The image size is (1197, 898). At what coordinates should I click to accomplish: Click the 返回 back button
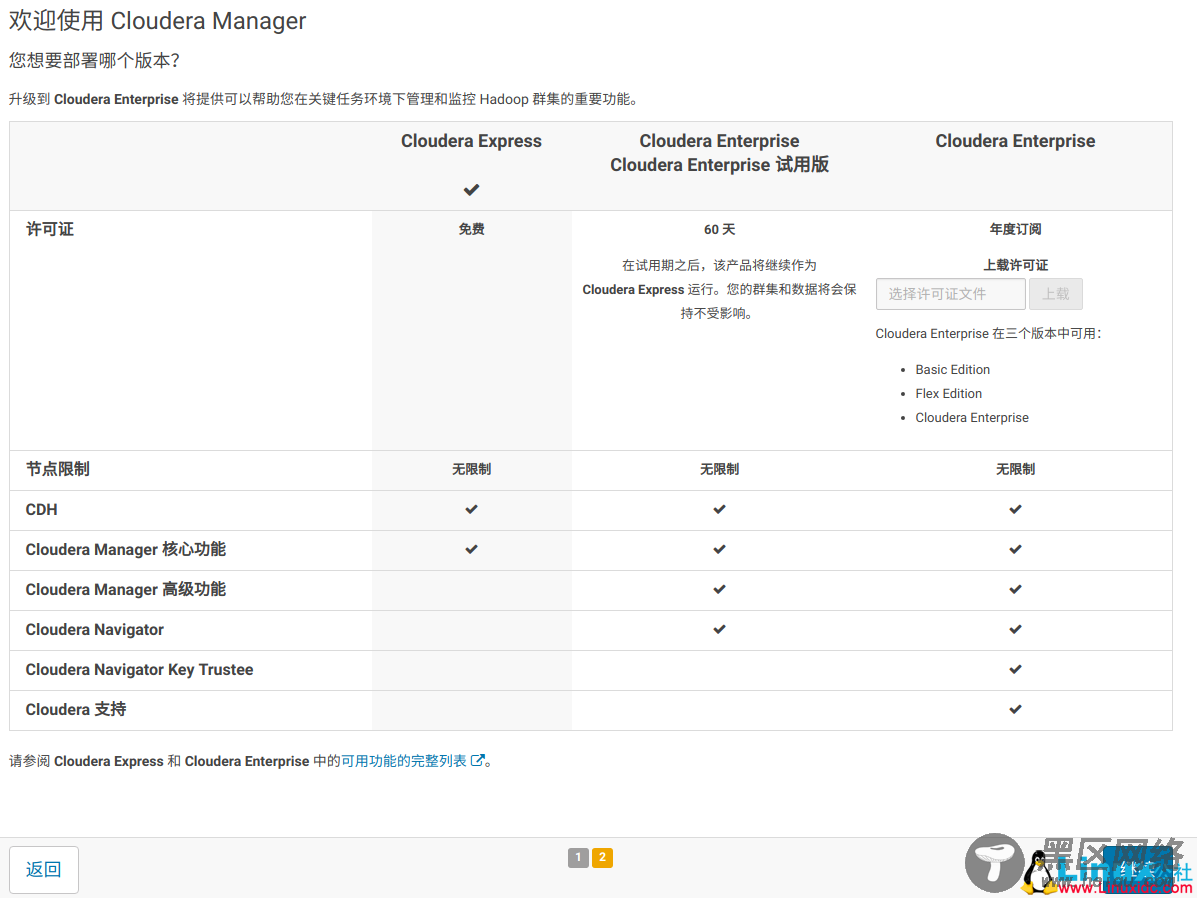point(44,870)
